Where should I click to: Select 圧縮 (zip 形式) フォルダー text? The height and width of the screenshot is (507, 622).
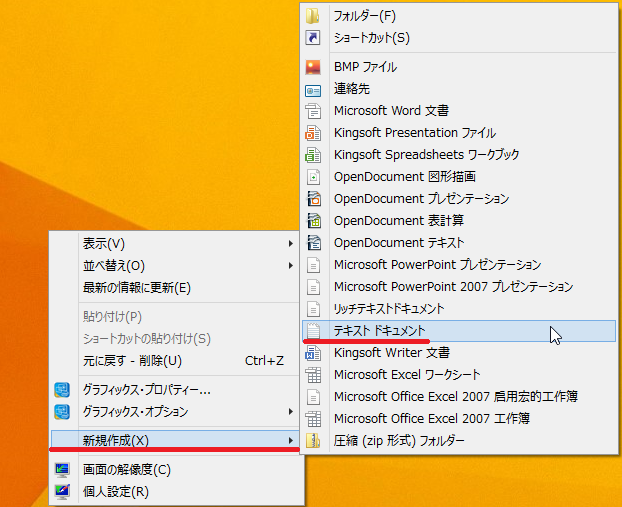(x=399, y=440)
